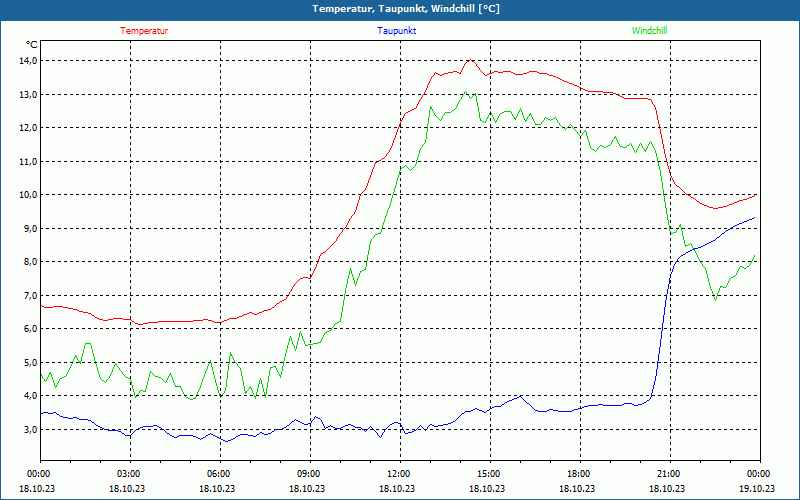Click the 6,0 y-axis value
800x500 pixels.
coord(30,329)
